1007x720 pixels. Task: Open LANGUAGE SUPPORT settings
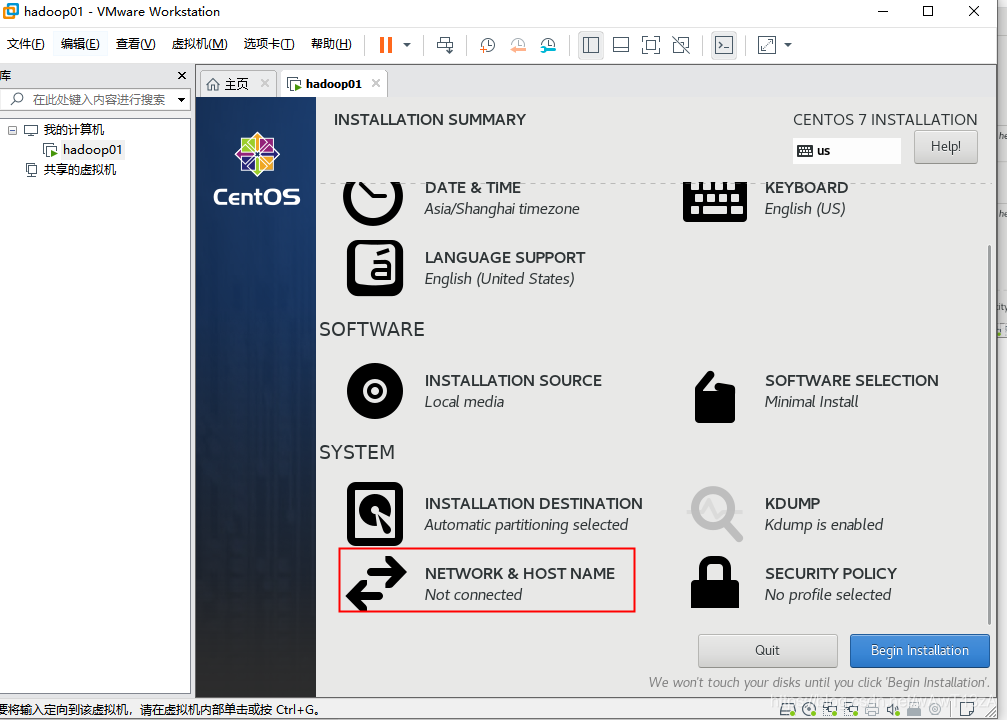(466, 268)
